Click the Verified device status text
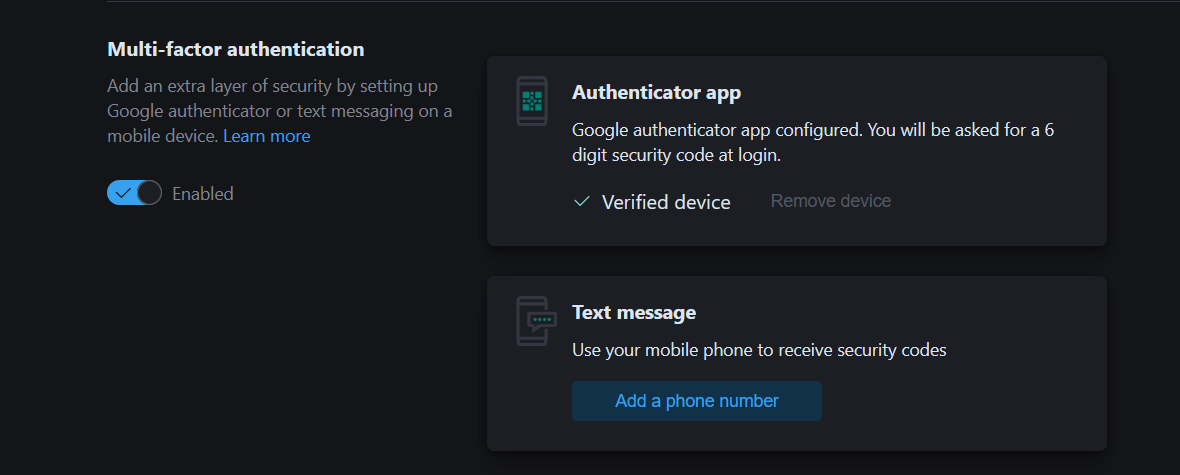 [666, 202]
